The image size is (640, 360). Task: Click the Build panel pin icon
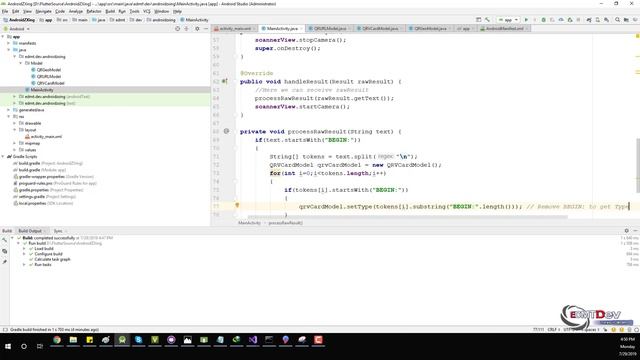click(4, 262)
